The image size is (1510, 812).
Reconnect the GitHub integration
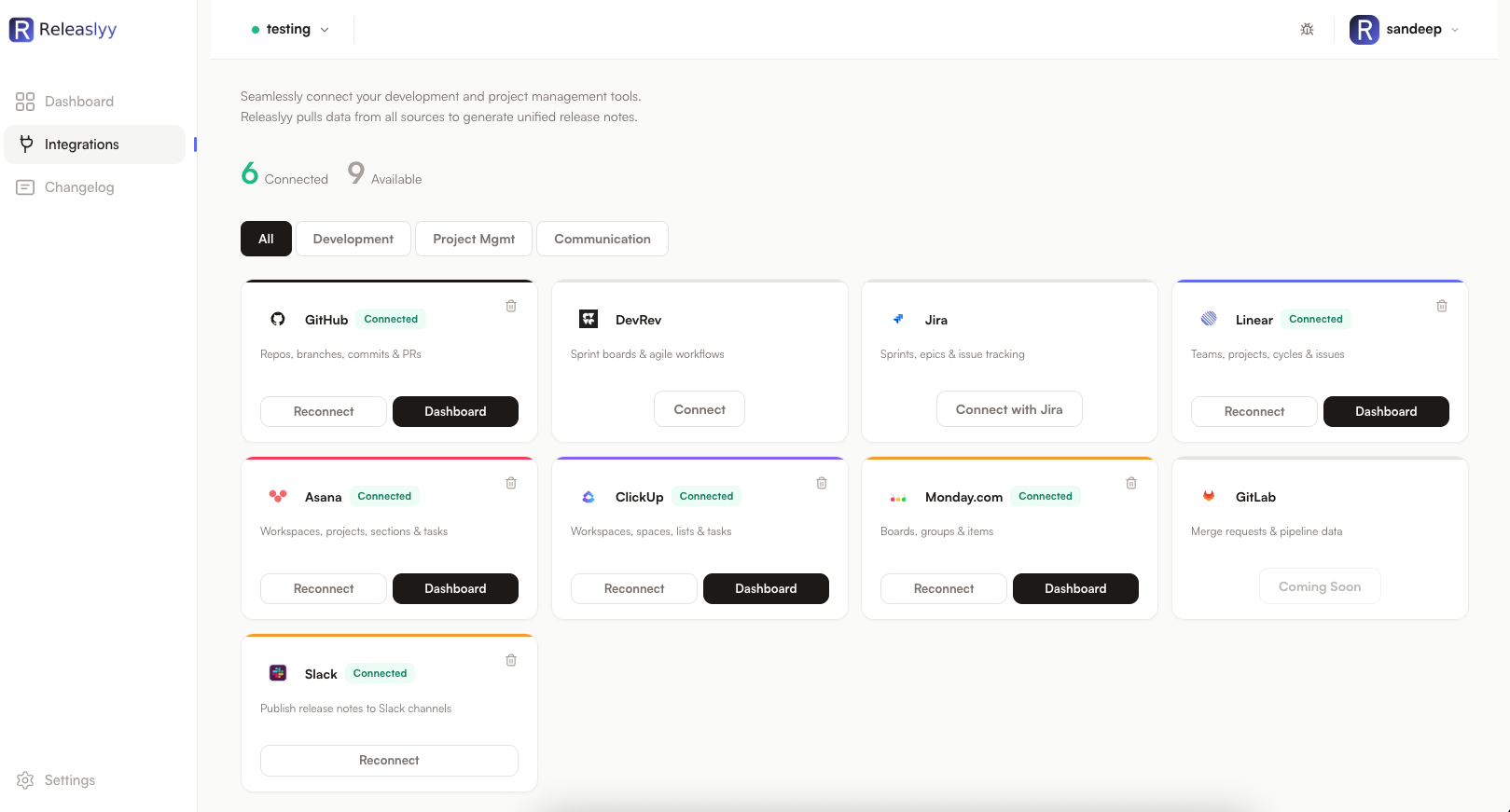click(x=324, y=411)
